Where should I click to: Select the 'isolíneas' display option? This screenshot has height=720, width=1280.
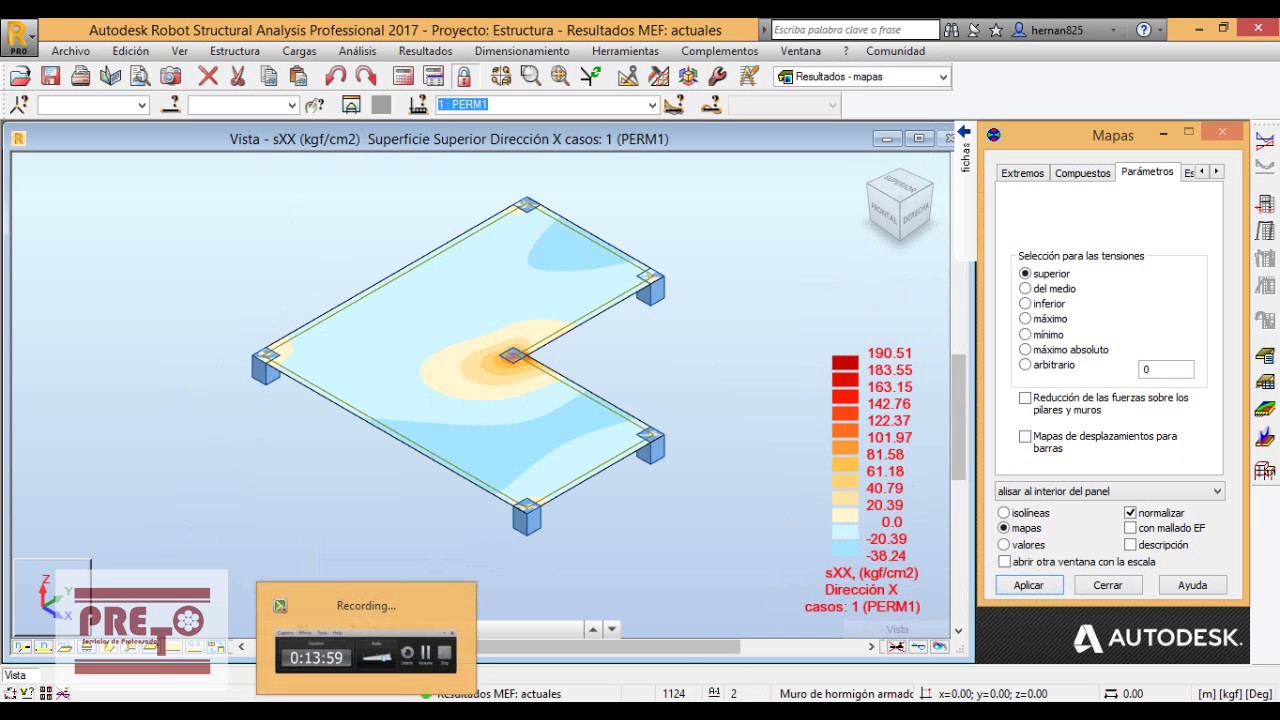point(1004,513)
